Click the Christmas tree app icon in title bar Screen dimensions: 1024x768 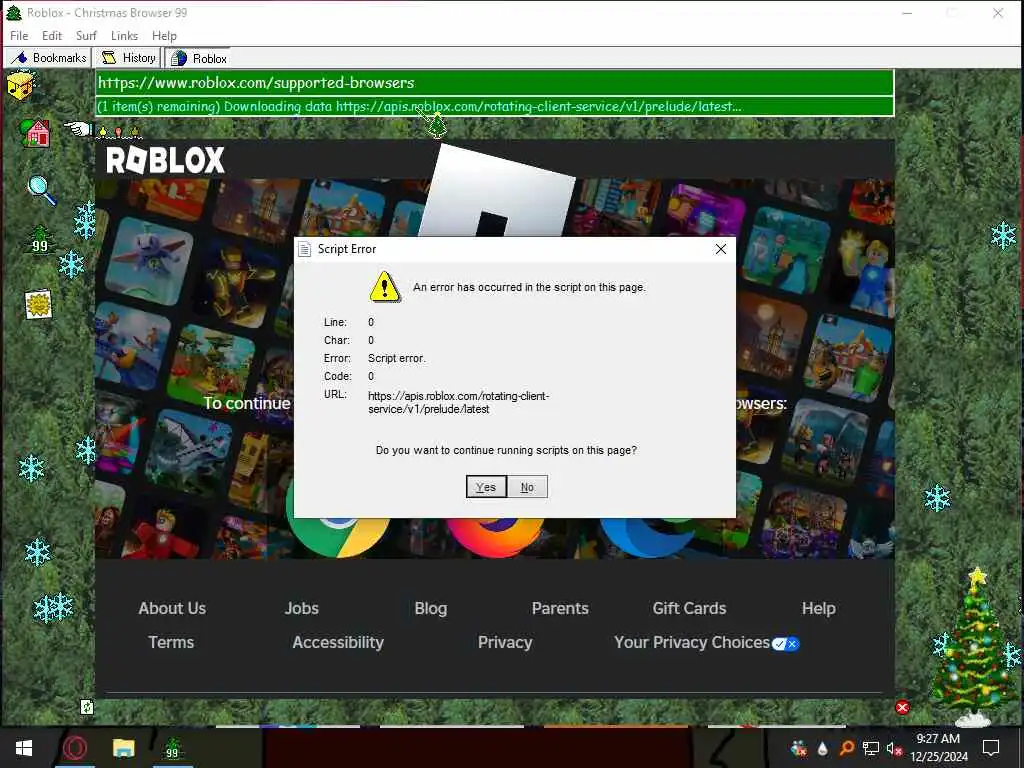pyautogui.click(x=13, y=12)
